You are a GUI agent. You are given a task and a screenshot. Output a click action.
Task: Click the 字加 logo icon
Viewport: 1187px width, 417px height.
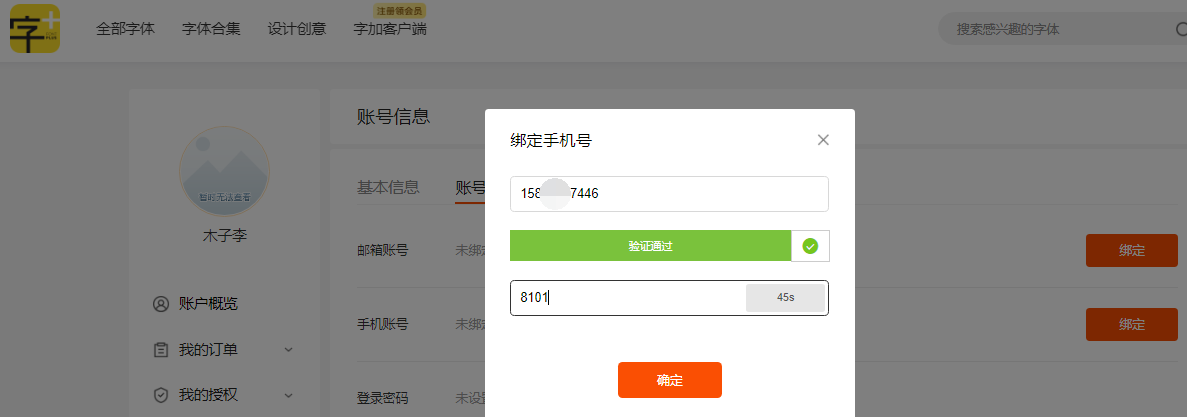(35, 28)
